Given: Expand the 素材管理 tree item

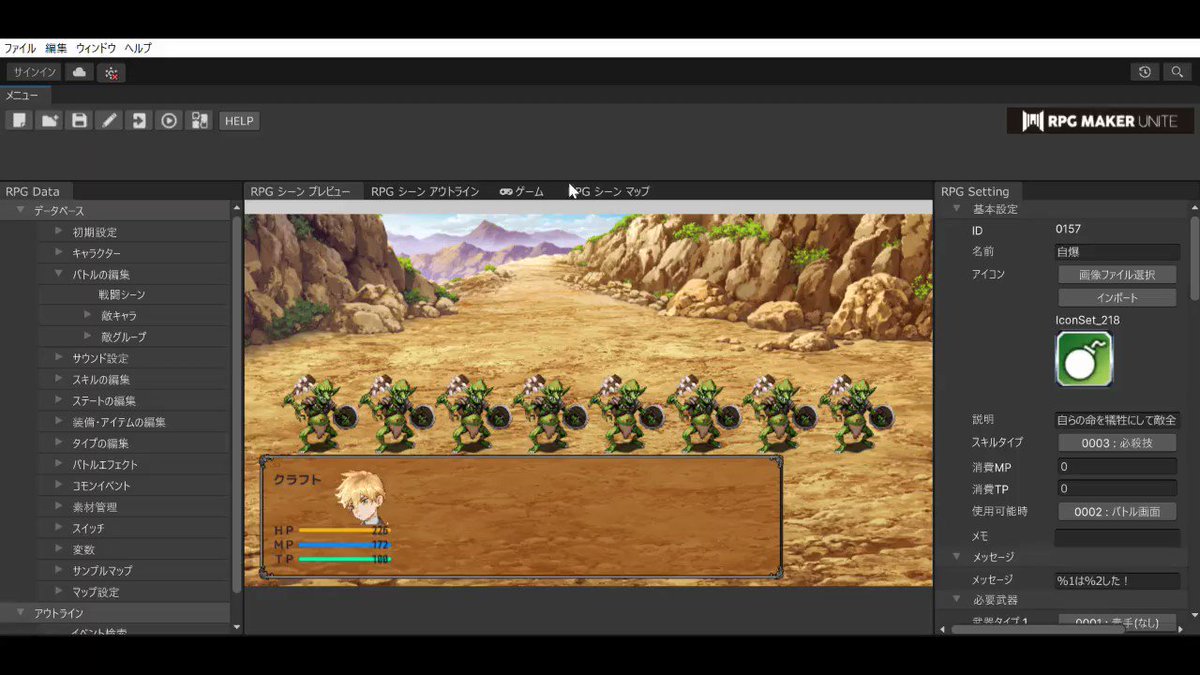Looking at the screenshot, I should click(x=59, y=507).
